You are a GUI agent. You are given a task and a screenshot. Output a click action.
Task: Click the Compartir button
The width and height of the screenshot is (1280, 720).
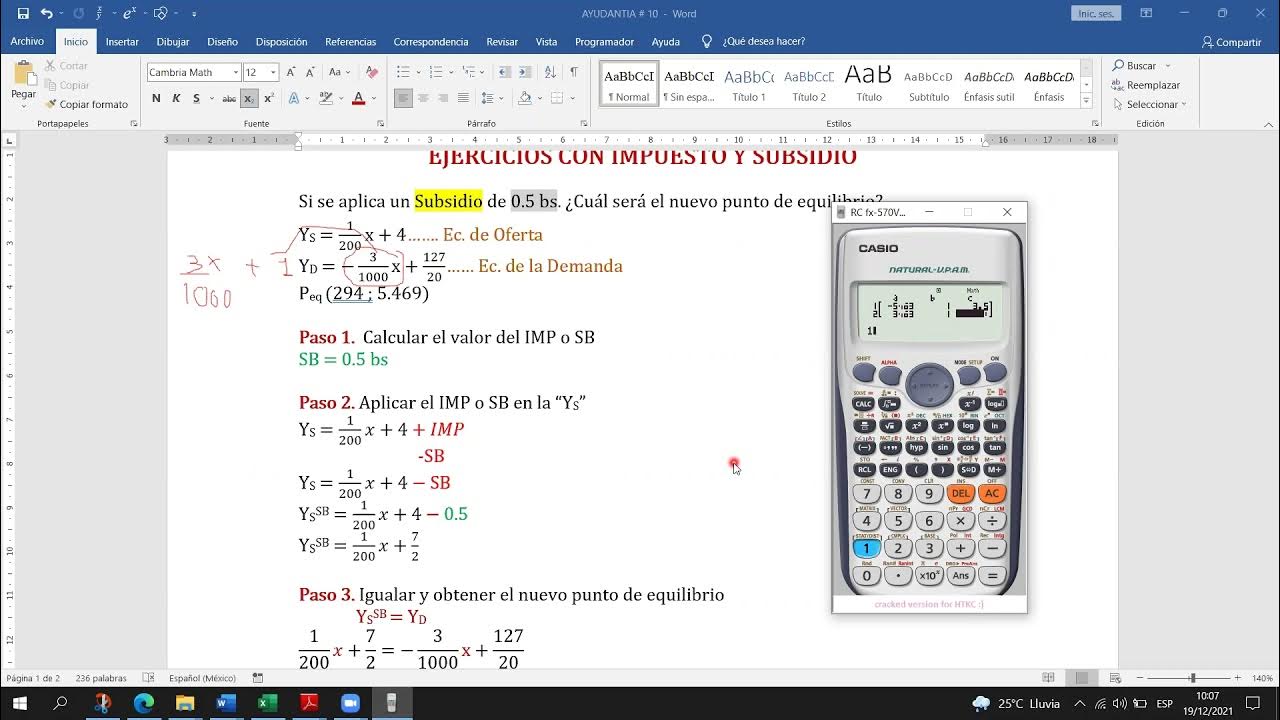pyautogui.click(x=1232, y=42)
